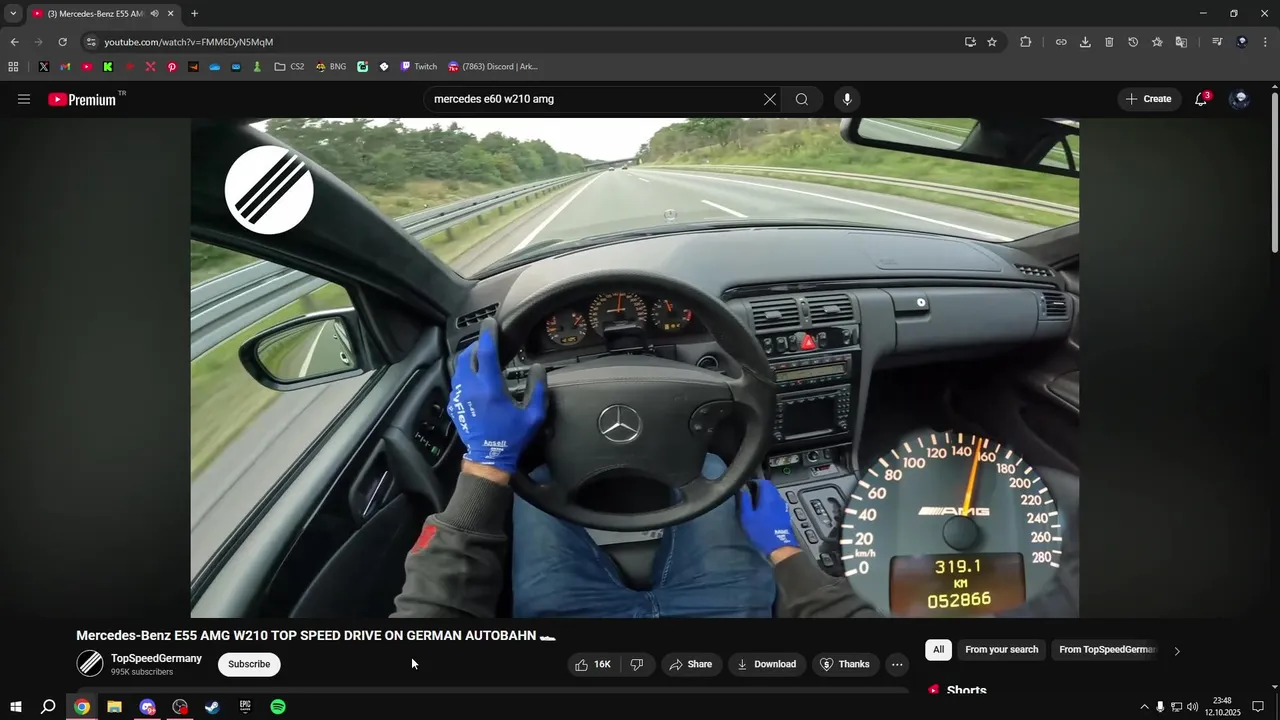Open the tab search dropdown arrow
Screen dimensions: 1280x720
pos(13,14)
